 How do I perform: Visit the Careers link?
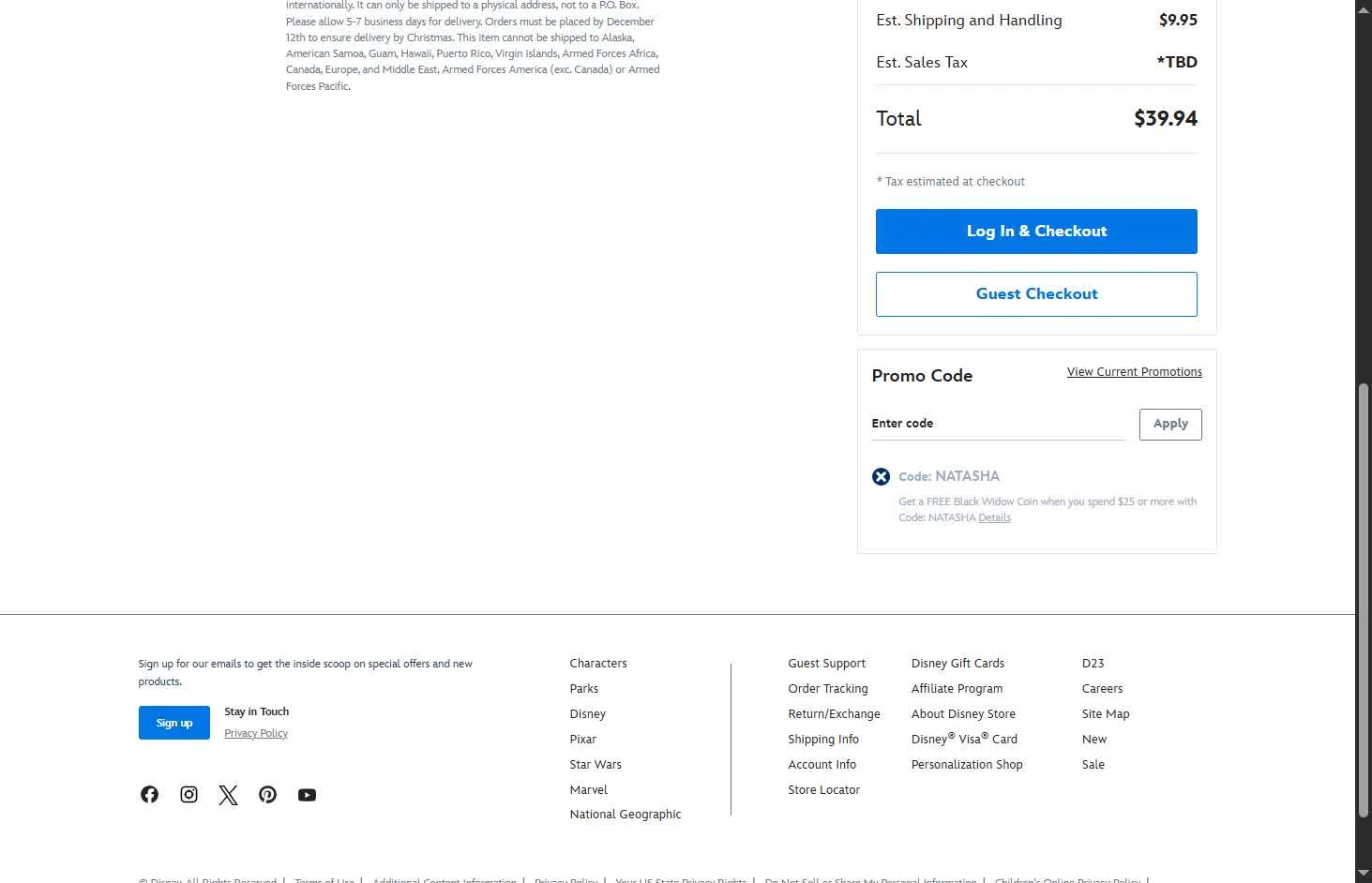[x=1102, y=688]
